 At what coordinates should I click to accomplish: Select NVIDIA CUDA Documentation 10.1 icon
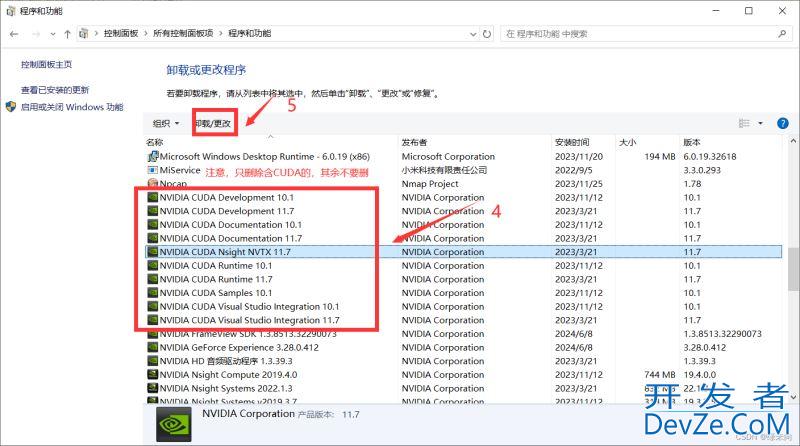coord(152,225)
